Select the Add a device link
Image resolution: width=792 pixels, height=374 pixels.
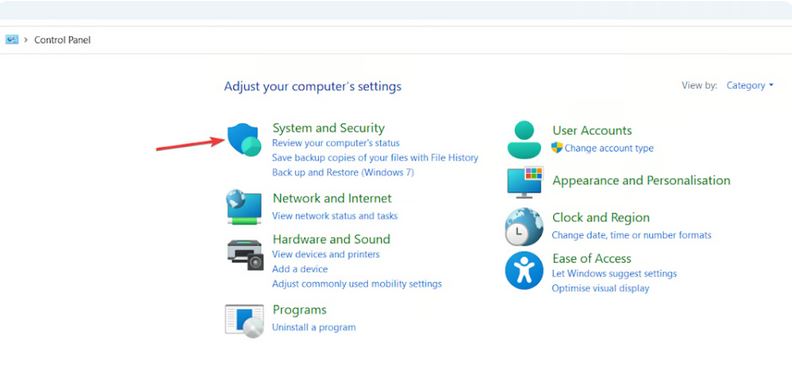(x=300, y=269)
